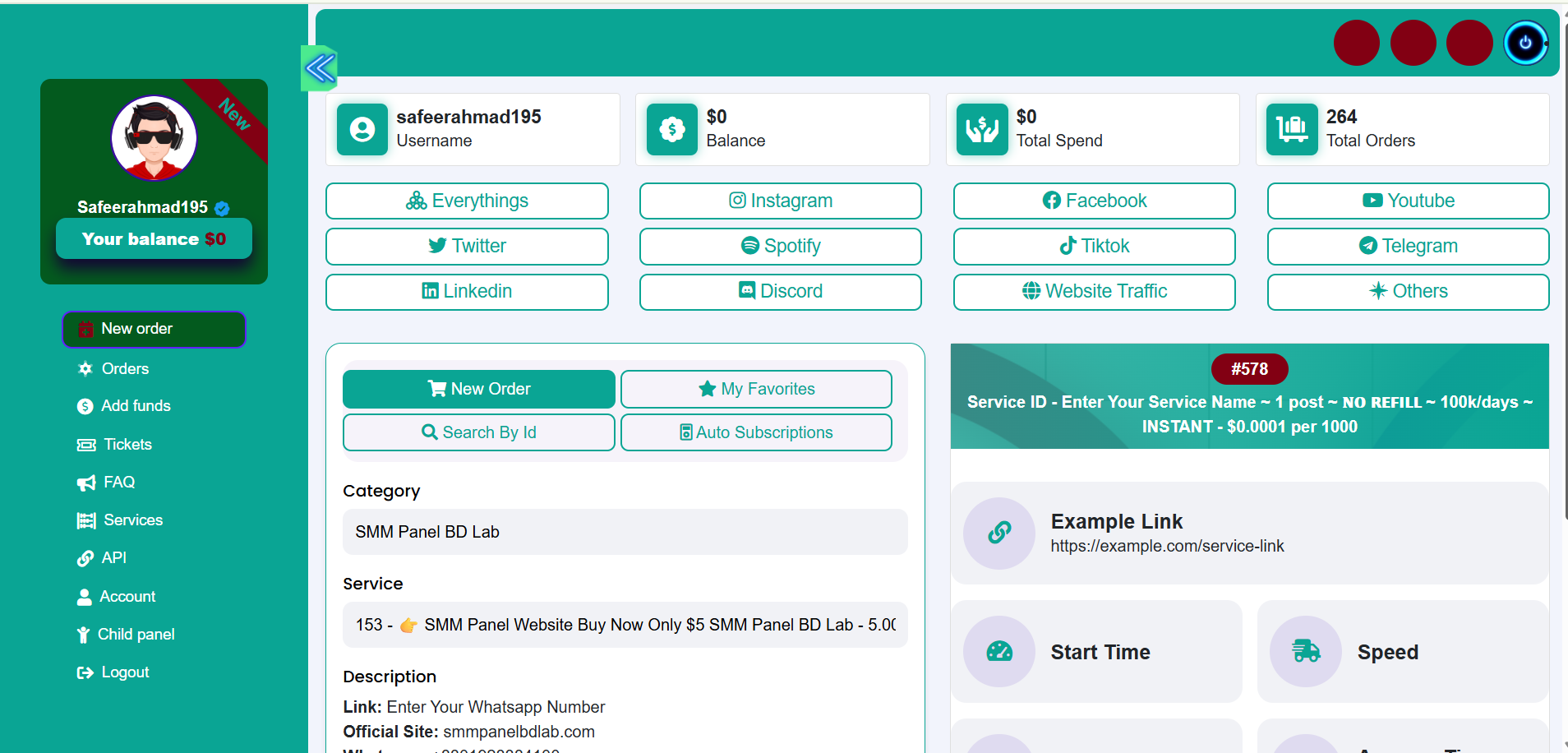Click the second red circle in top bar
This screenshot has width=1568, height=753.
tap(1414, 43)
